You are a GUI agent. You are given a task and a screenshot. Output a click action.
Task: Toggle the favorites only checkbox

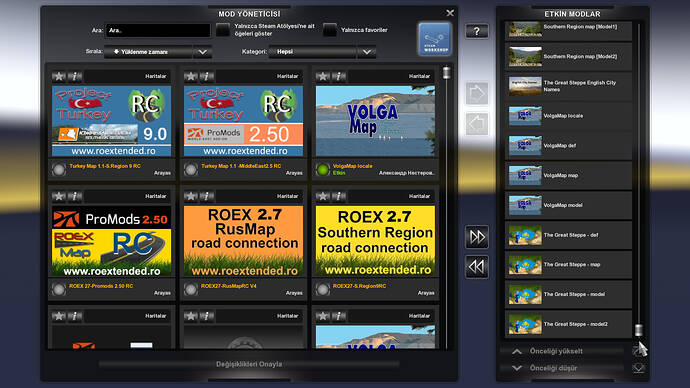point(330,30)
